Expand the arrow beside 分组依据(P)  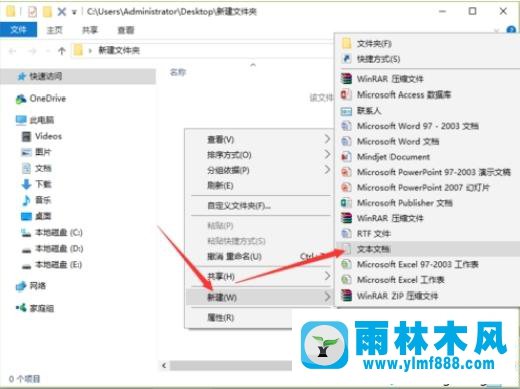coord(327,170)
